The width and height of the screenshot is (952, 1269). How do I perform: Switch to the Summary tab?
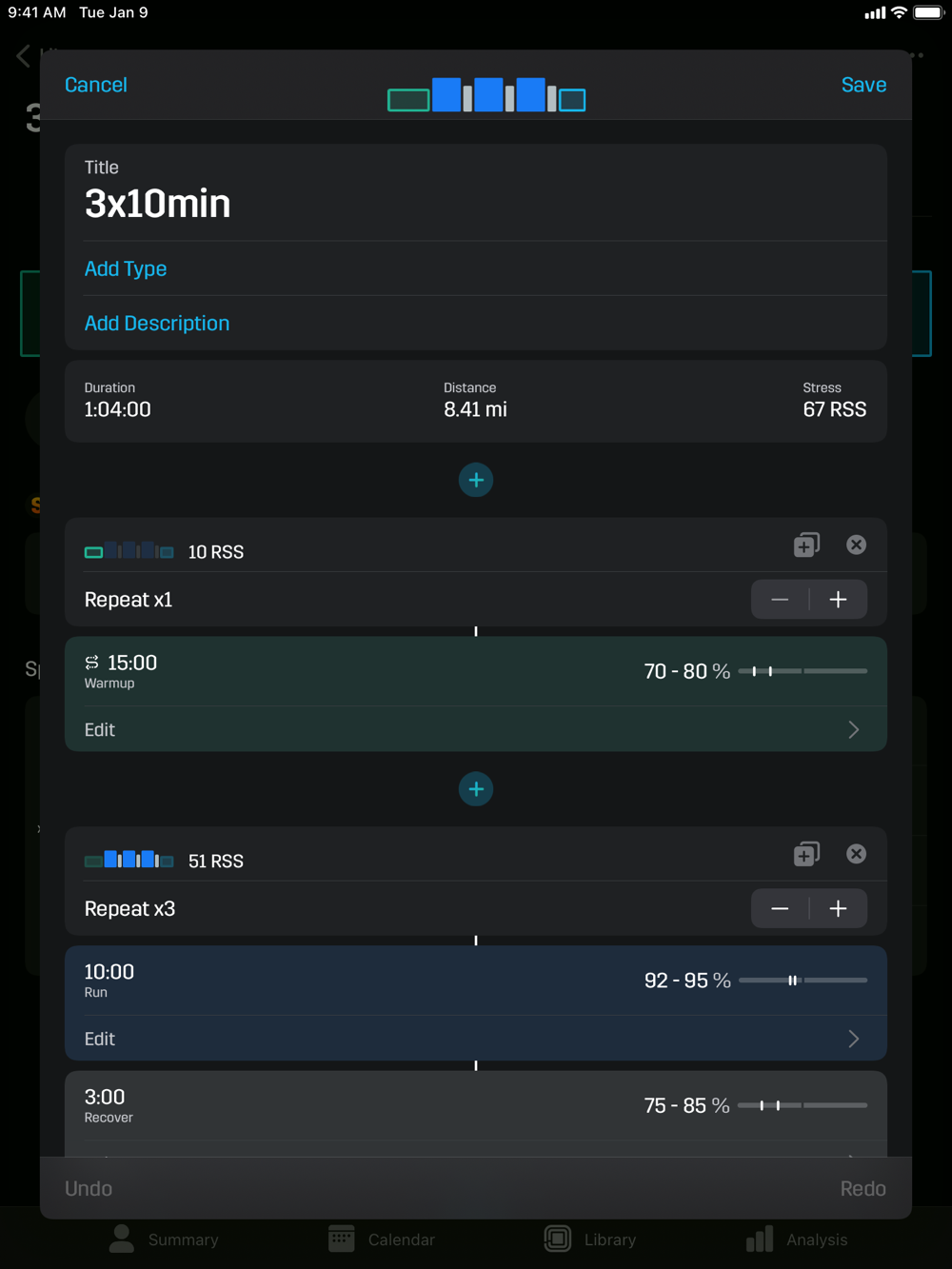[164, 1239]
